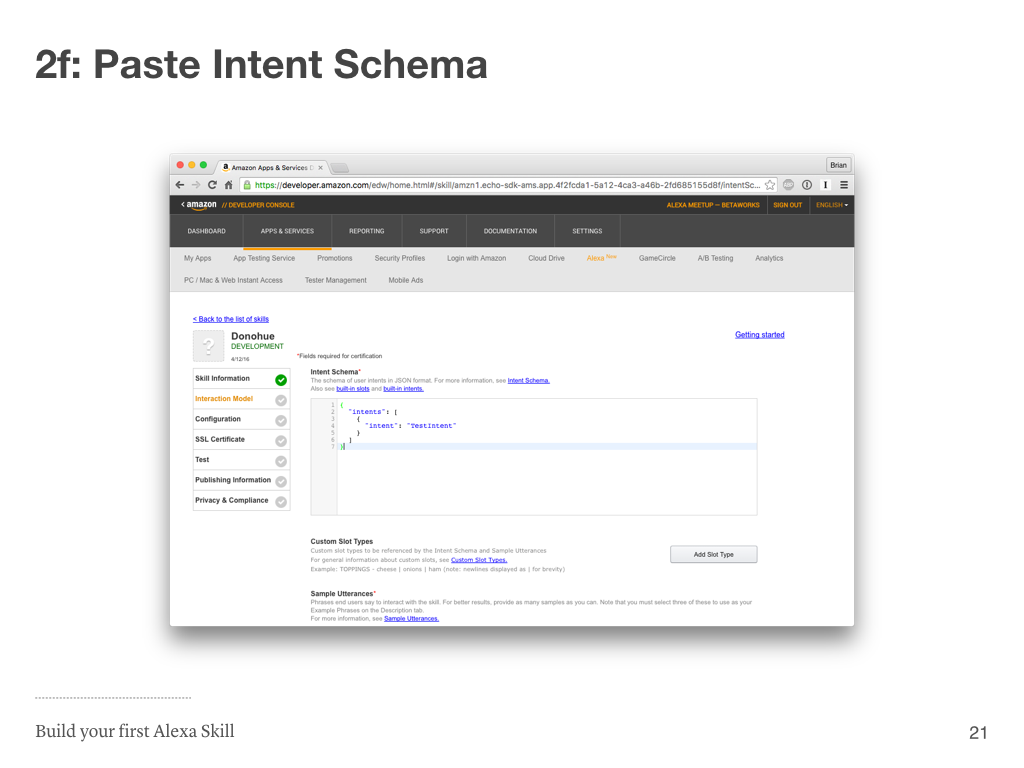
Task: Click Back to the list of skills
Action: coord(231,319)
